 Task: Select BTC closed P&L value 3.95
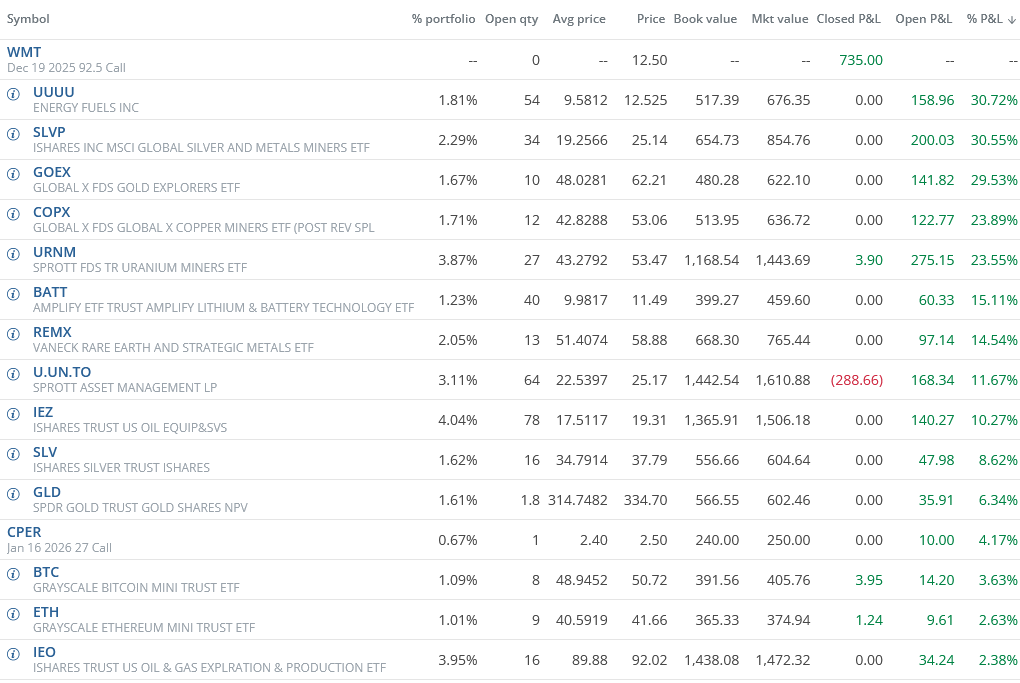click(x=868, y=580)
